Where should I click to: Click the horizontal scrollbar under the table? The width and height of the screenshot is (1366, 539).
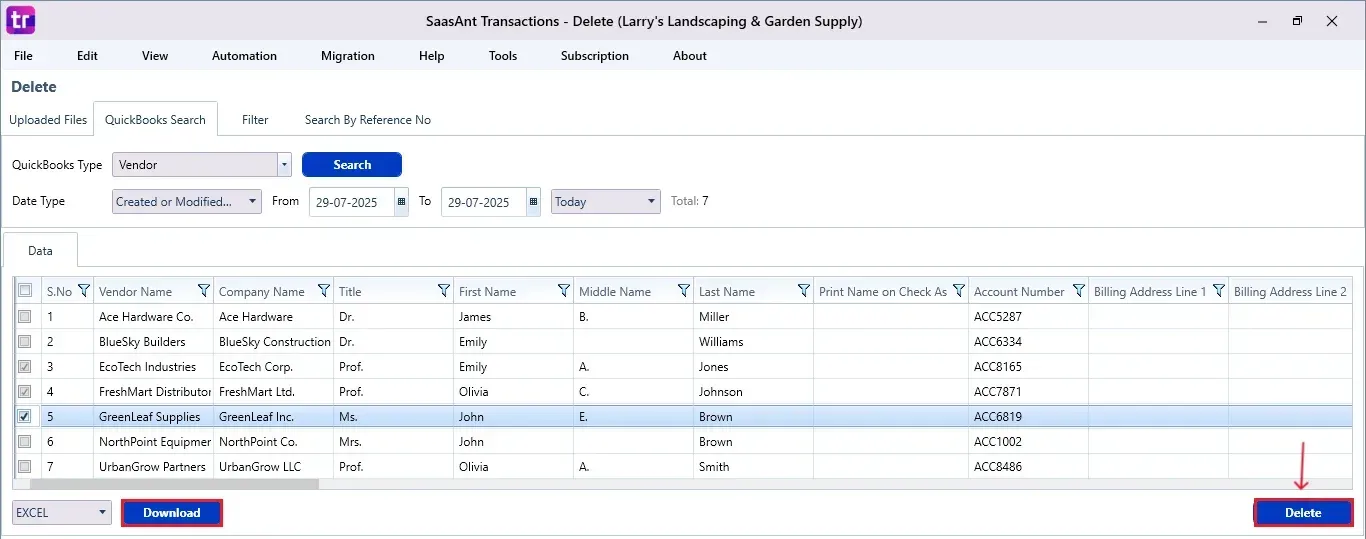pyautogui.click(x=174, y=484)
